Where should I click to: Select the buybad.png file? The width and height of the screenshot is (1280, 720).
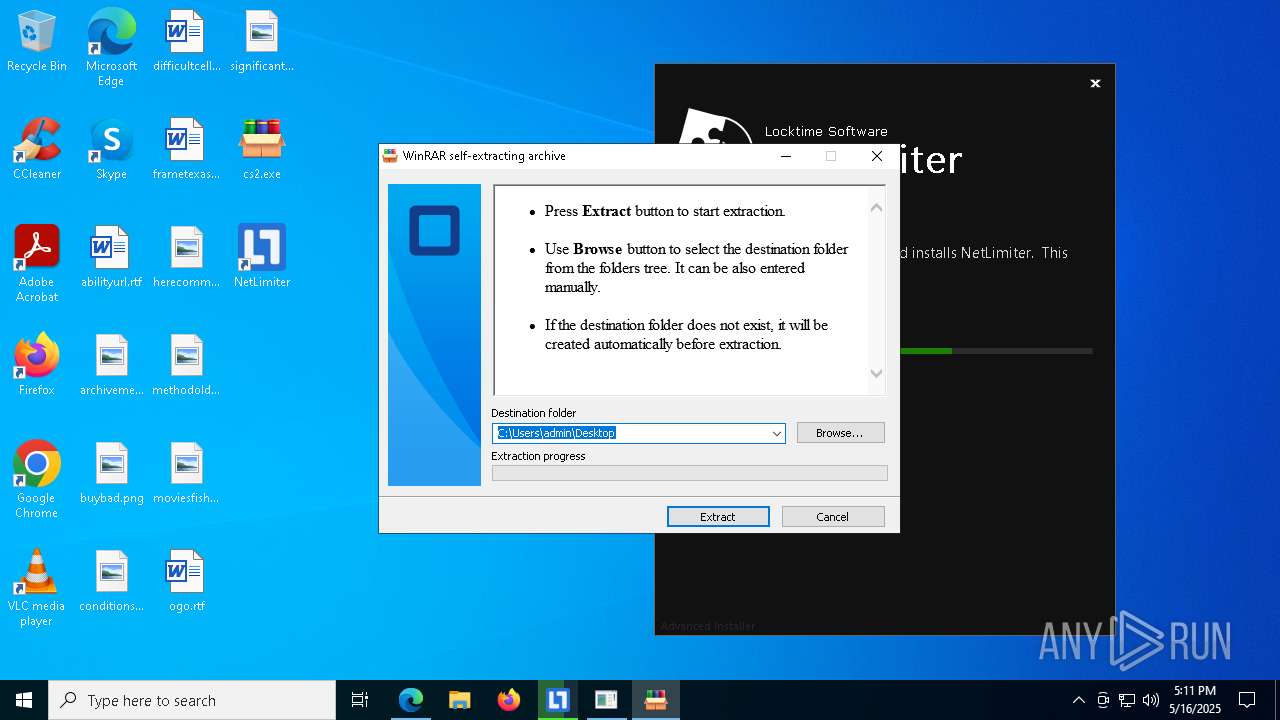pyautogui.click(x=111, y=474)
